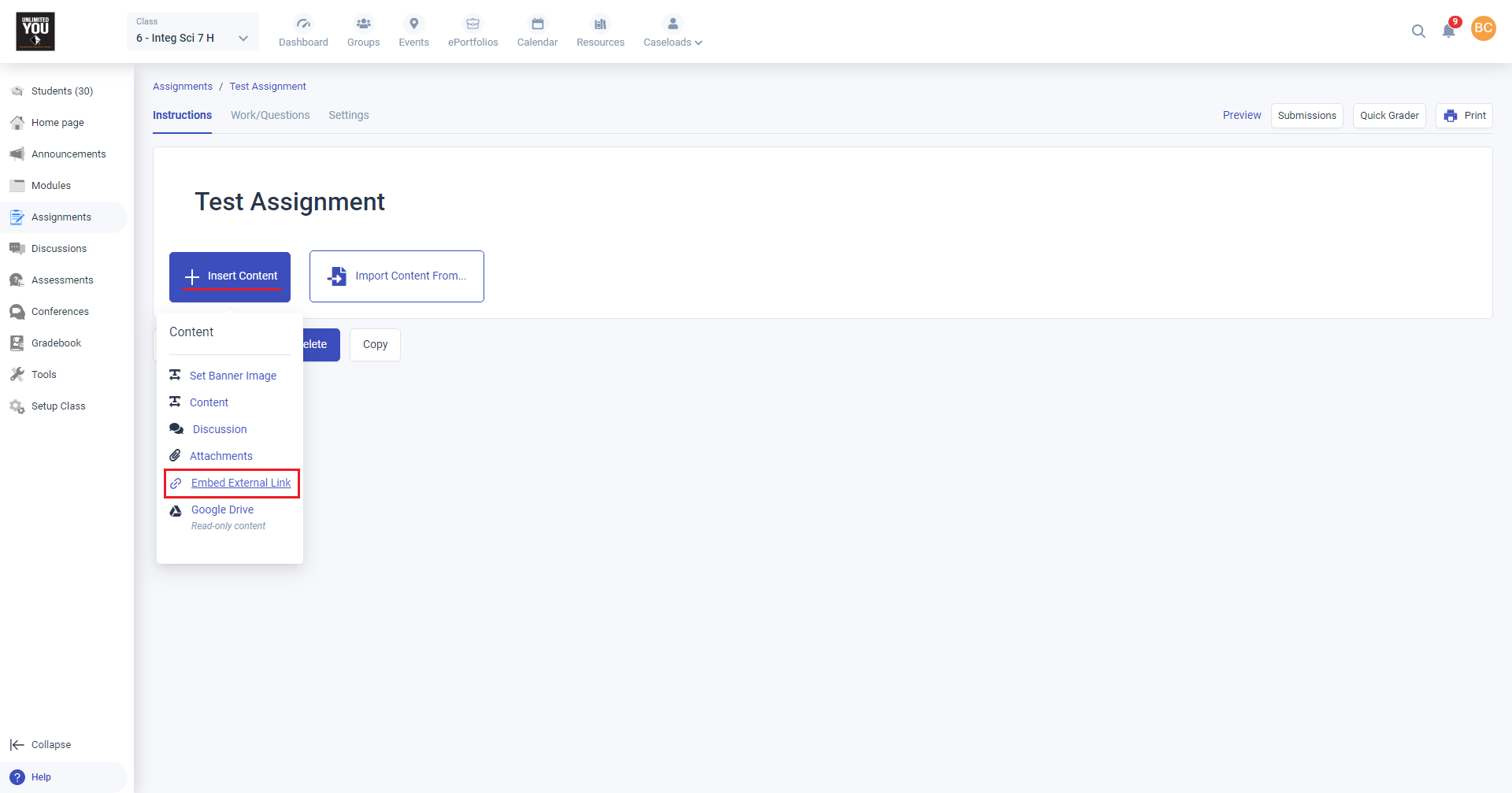Click the Insert Content button
The height and width of the screenshot is (793, 1512).
tap(230, 276)
